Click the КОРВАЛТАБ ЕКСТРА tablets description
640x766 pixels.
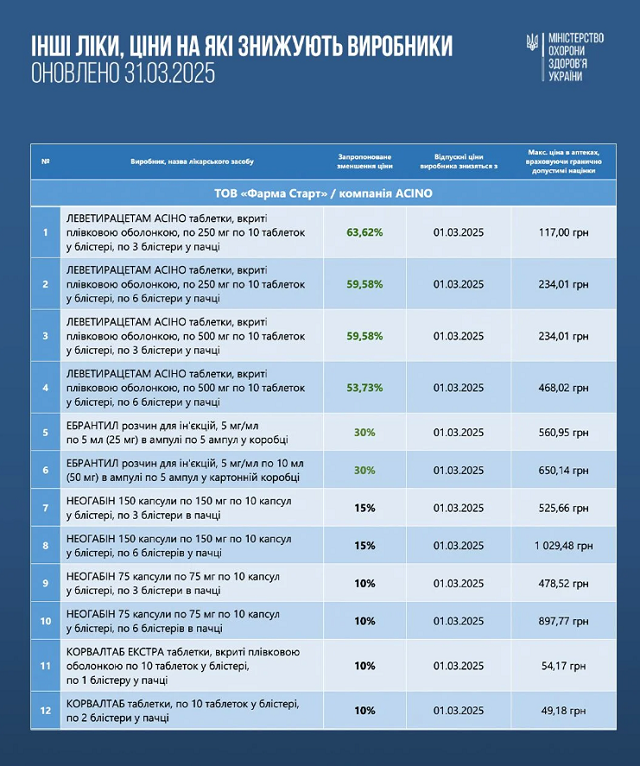pos(183,666)
